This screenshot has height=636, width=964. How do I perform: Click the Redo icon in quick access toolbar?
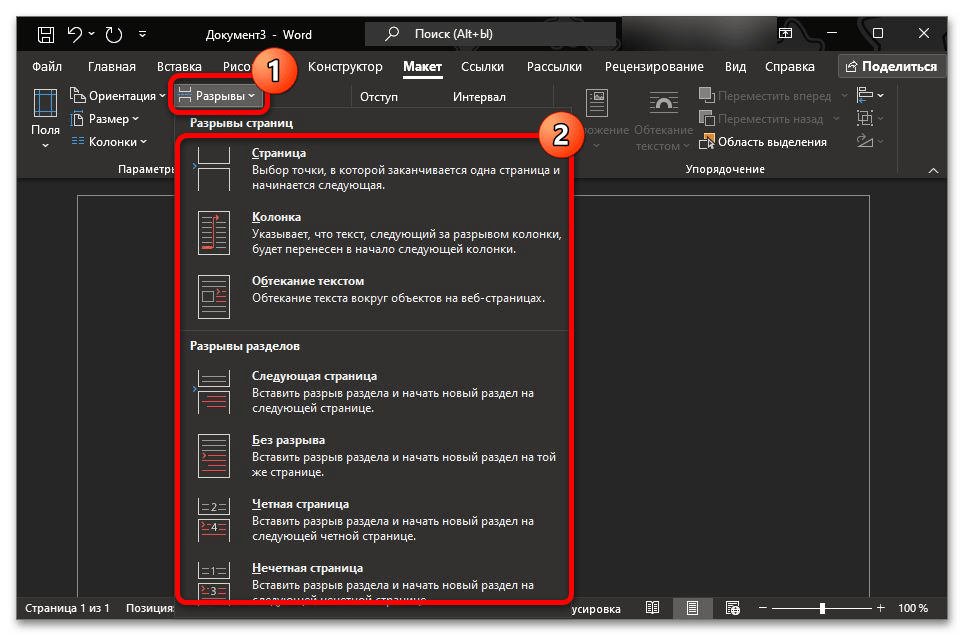coord(115,35)
